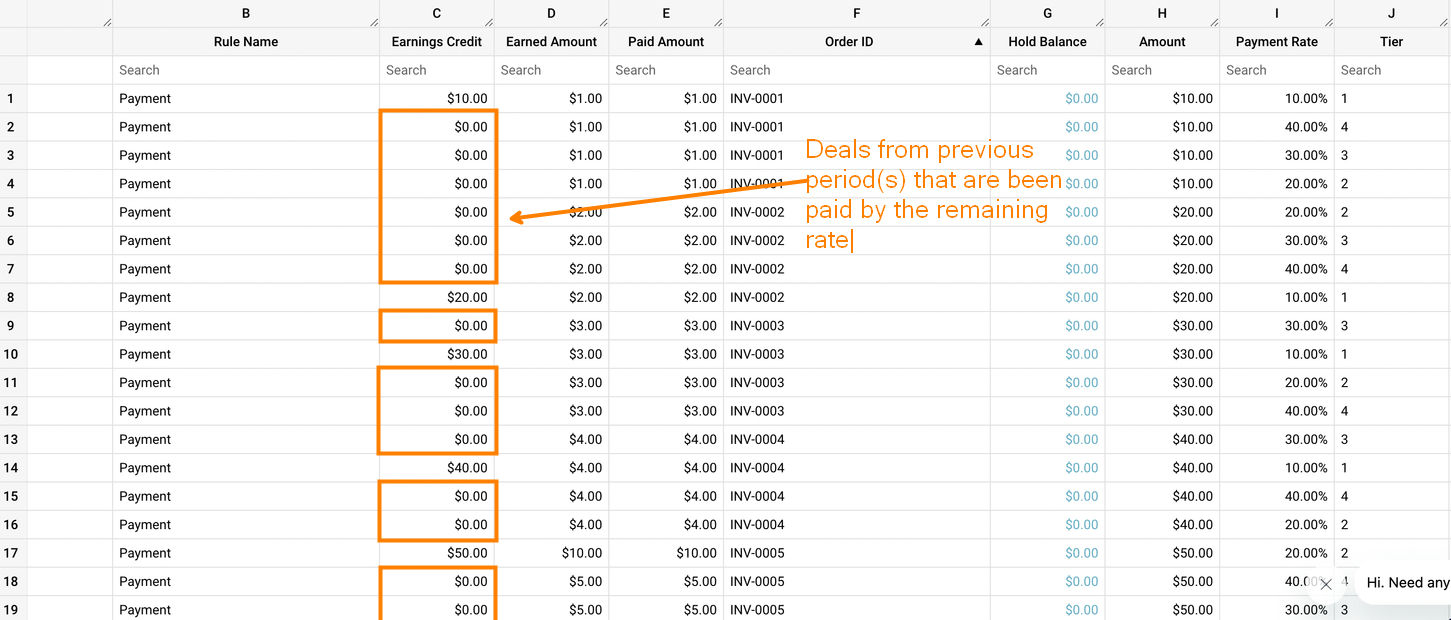The width and height of the screenshot is (1451, 620).
Task: Click the Rule Name search field
Action: (245, 70)
